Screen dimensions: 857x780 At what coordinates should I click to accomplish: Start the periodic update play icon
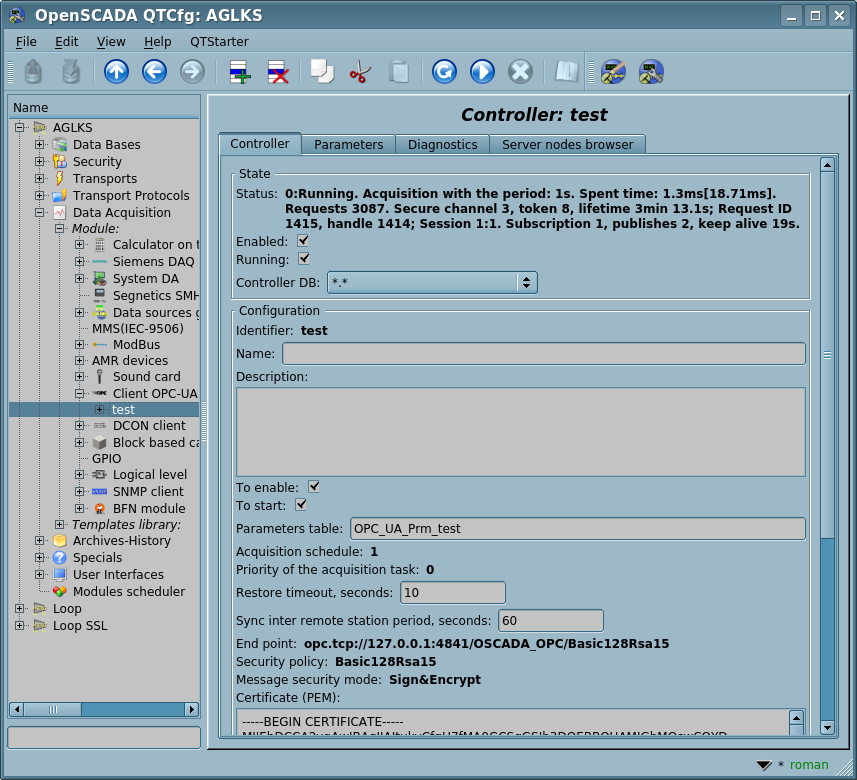482,72
